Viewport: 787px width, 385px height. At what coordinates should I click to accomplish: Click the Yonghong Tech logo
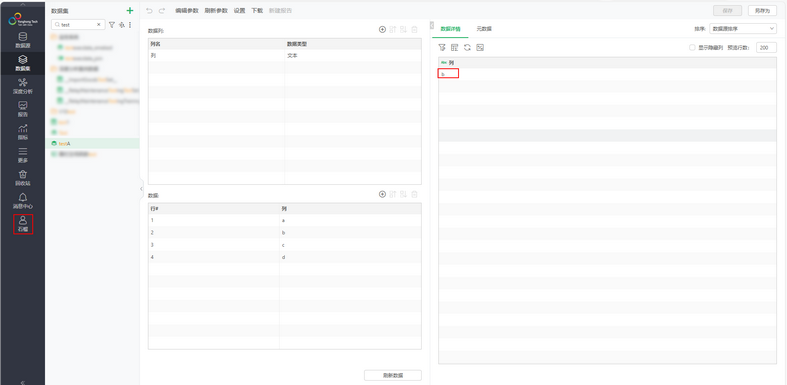coord(23,19)
